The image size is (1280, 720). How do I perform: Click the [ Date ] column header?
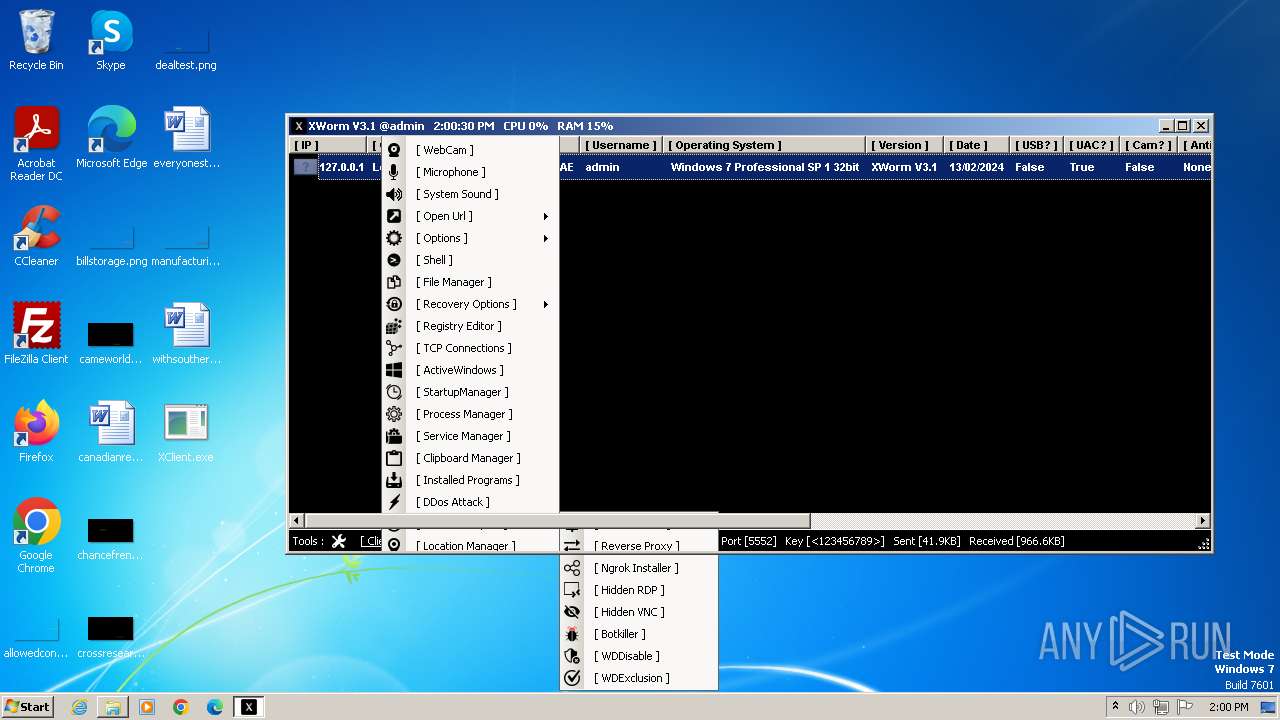pyautogui.click(x=977, y=145)
